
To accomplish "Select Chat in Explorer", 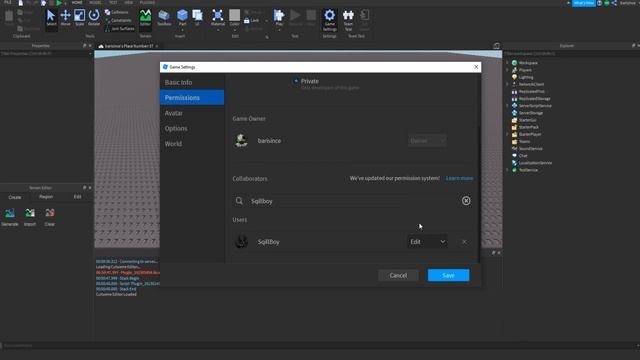I will [x=523, y=156].
